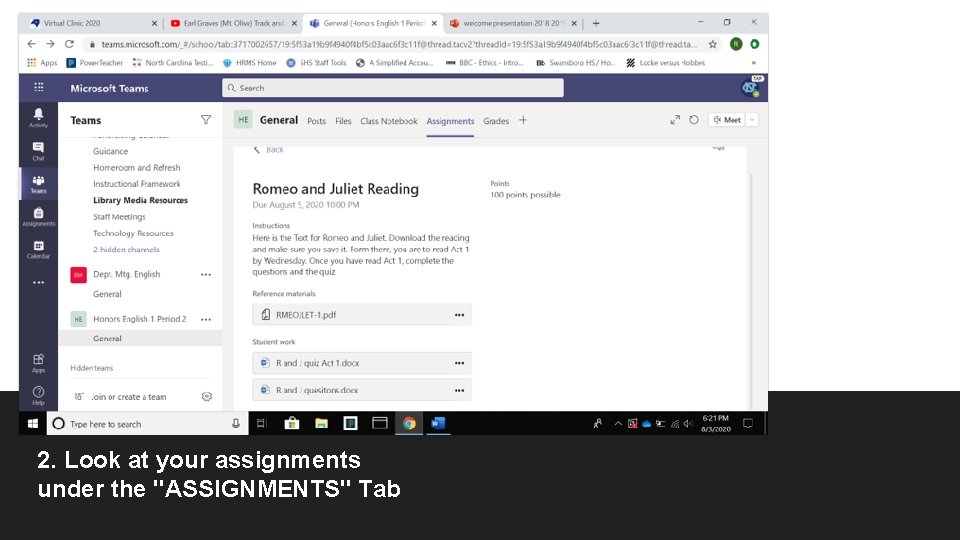Viewport: 960px width, 540px height.
Task: Bookmark this page with star icon
Action: click(x=713, y=44)
